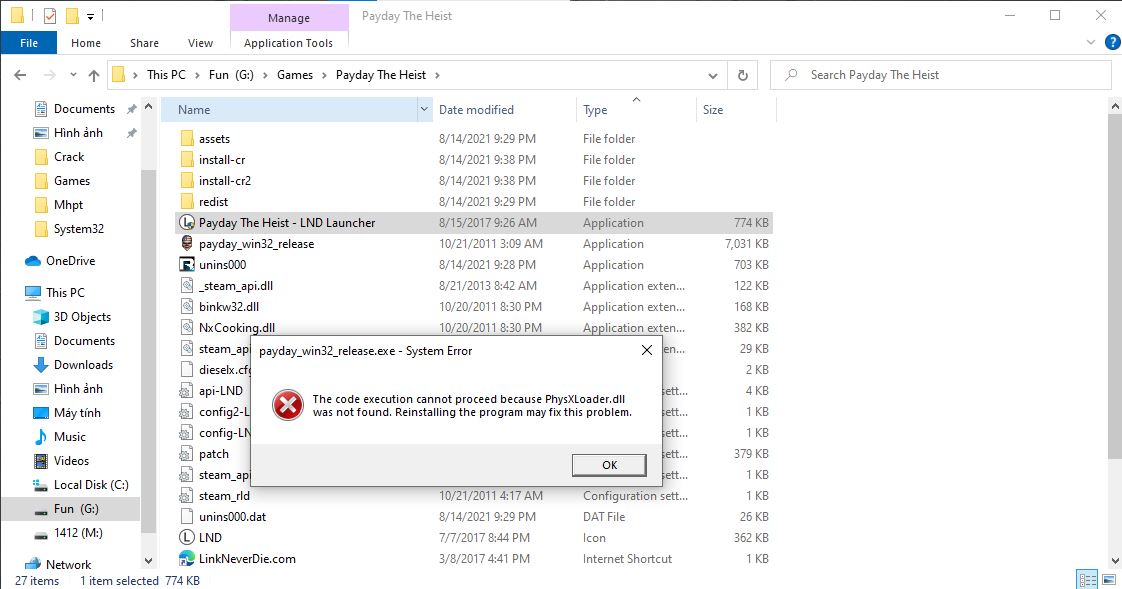Expand the Network tree node

click(13, 565)
